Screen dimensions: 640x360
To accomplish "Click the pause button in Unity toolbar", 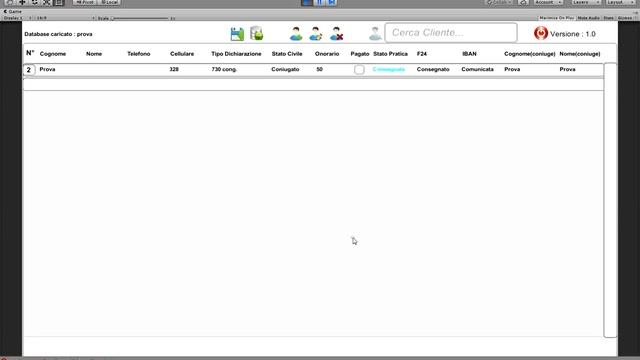I will [319, 2].
